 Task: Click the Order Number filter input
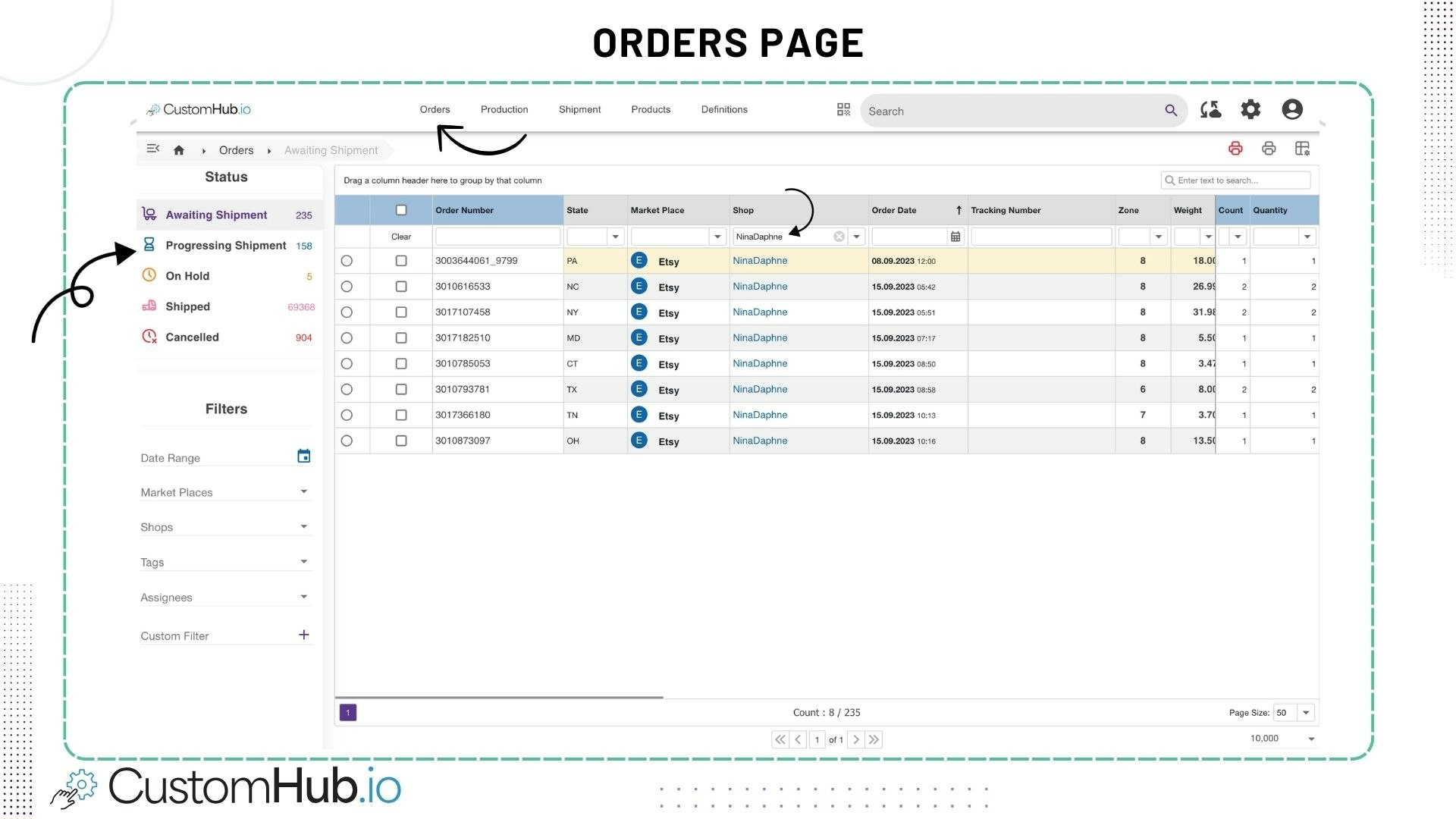pyautogui.click(x=497, y=237)
